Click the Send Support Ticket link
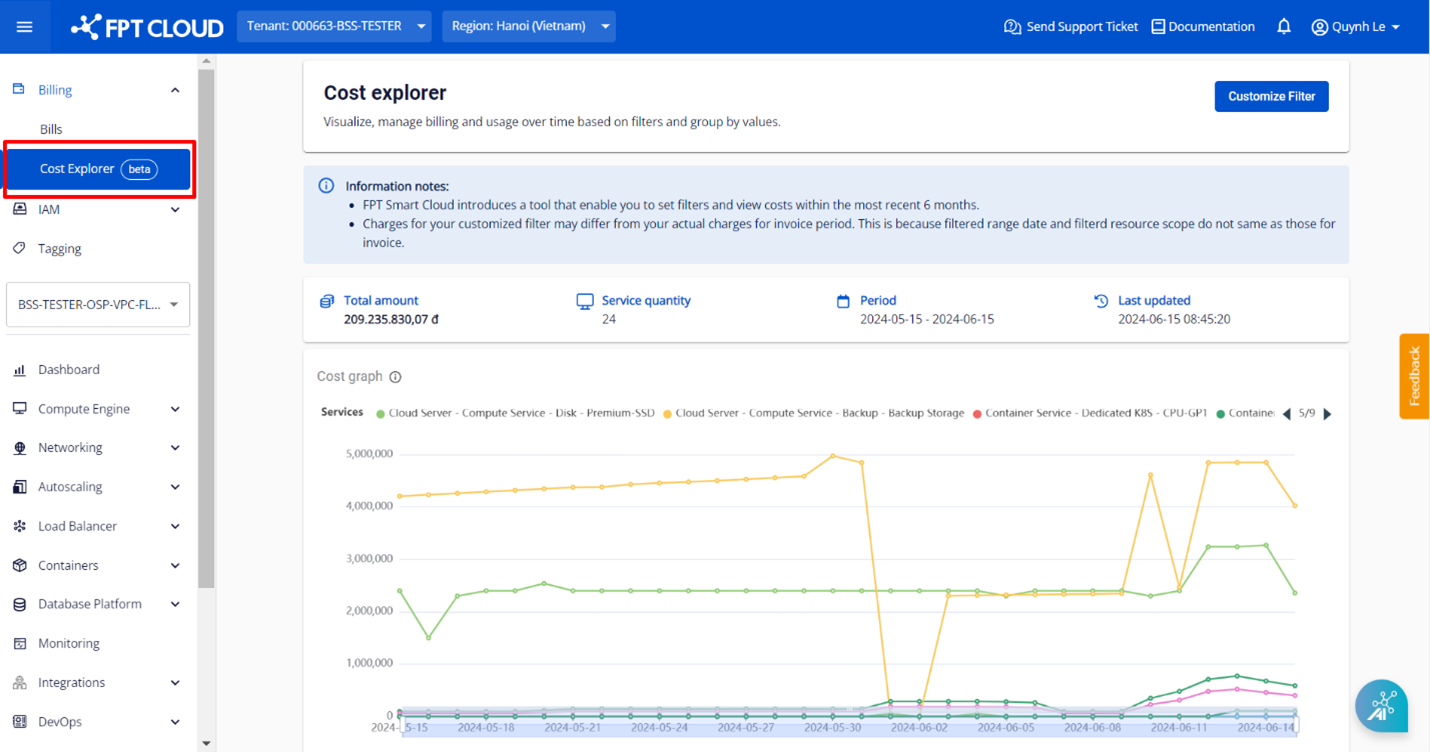1430x752 pixels. 1082,27
